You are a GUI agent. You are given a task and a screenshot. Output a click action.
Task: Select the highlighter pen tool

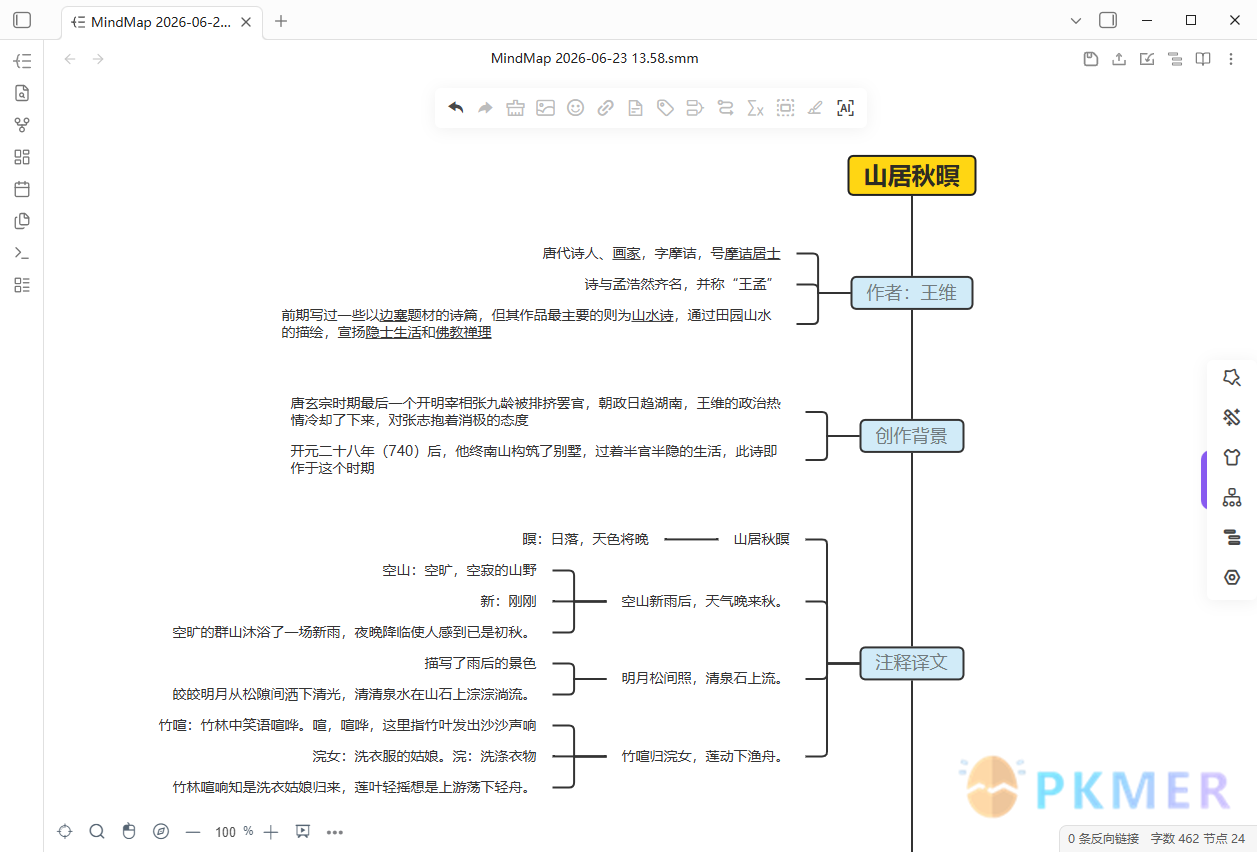815,108
